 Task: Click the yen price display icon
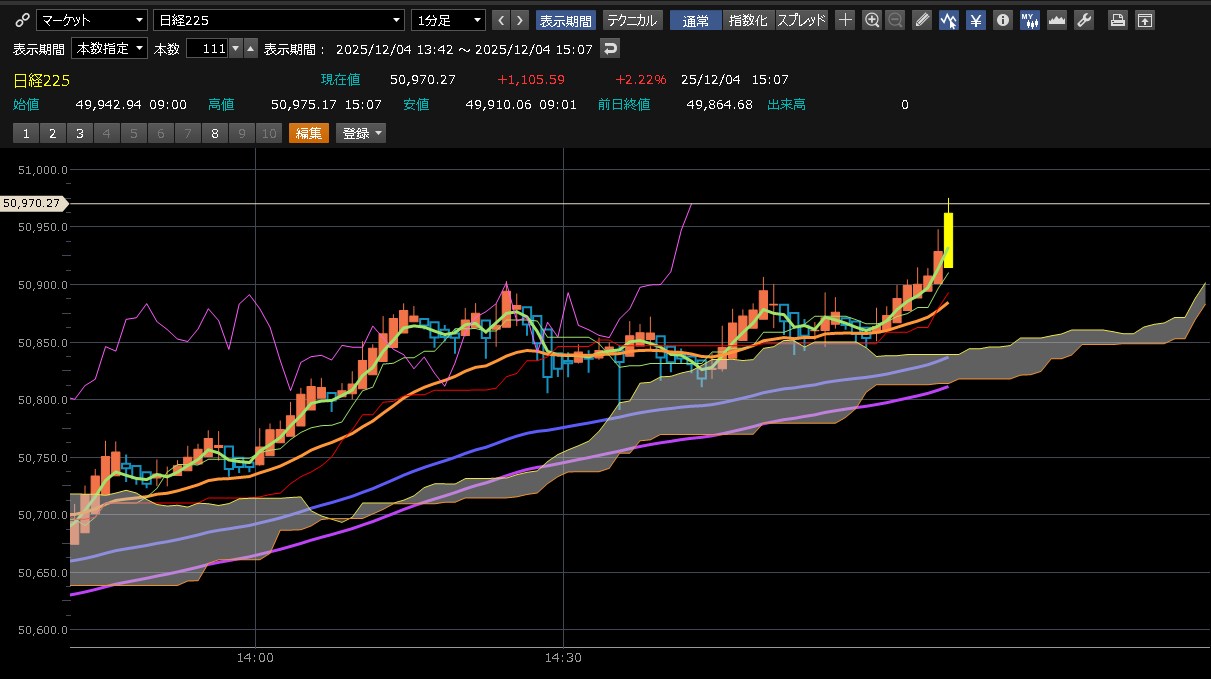pyautogui.click(x=976, y=20)
